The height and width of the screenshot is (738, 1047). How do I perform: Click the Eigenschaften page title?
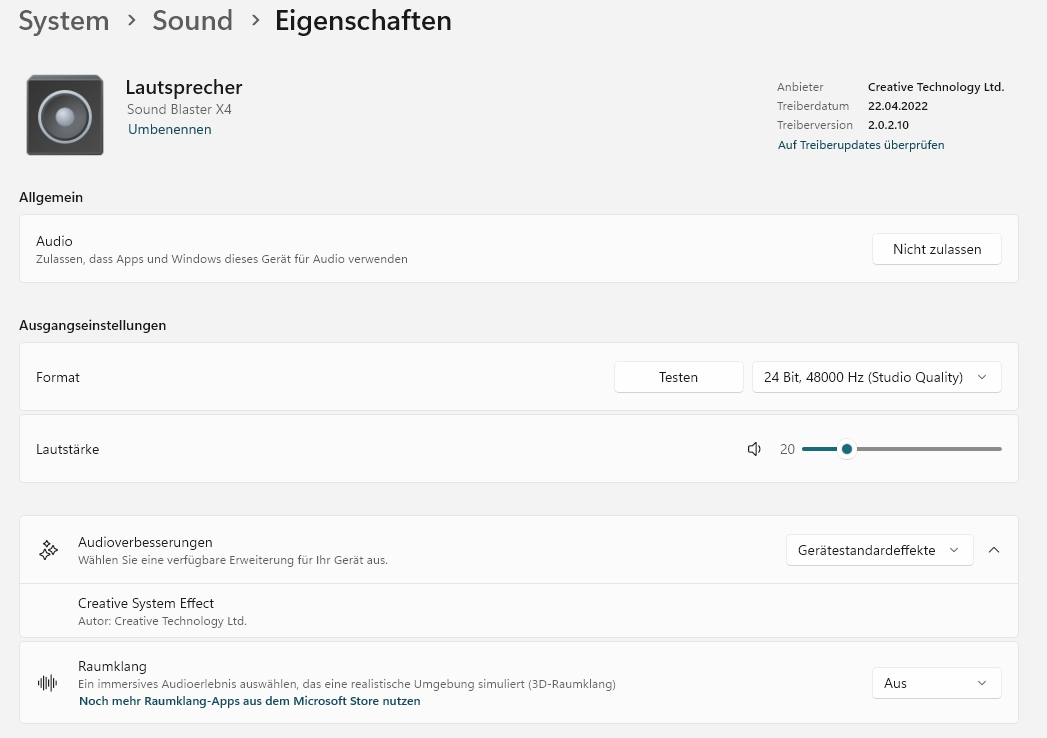[x=363, y=21]
